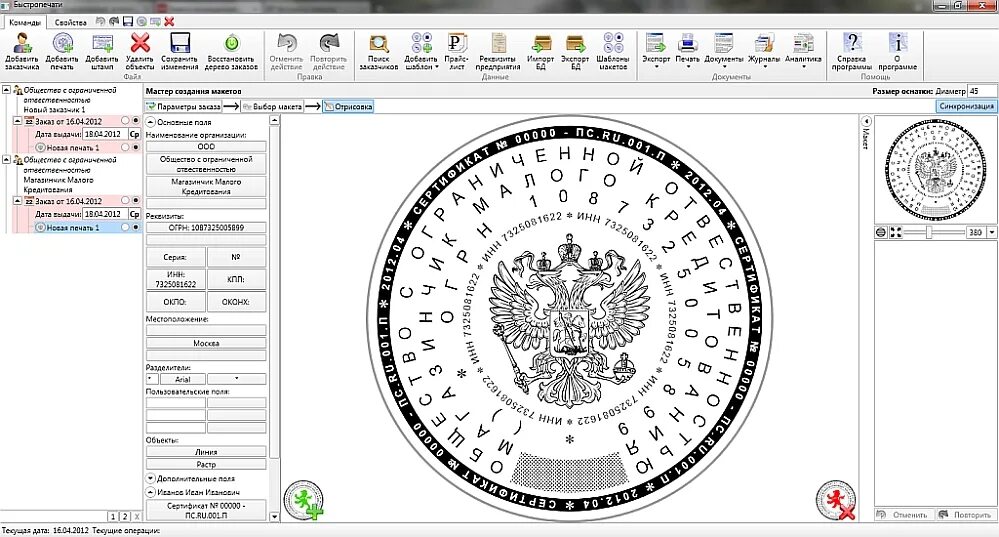
Task: Switch to Команды ribbon tab
Action: 25,22
